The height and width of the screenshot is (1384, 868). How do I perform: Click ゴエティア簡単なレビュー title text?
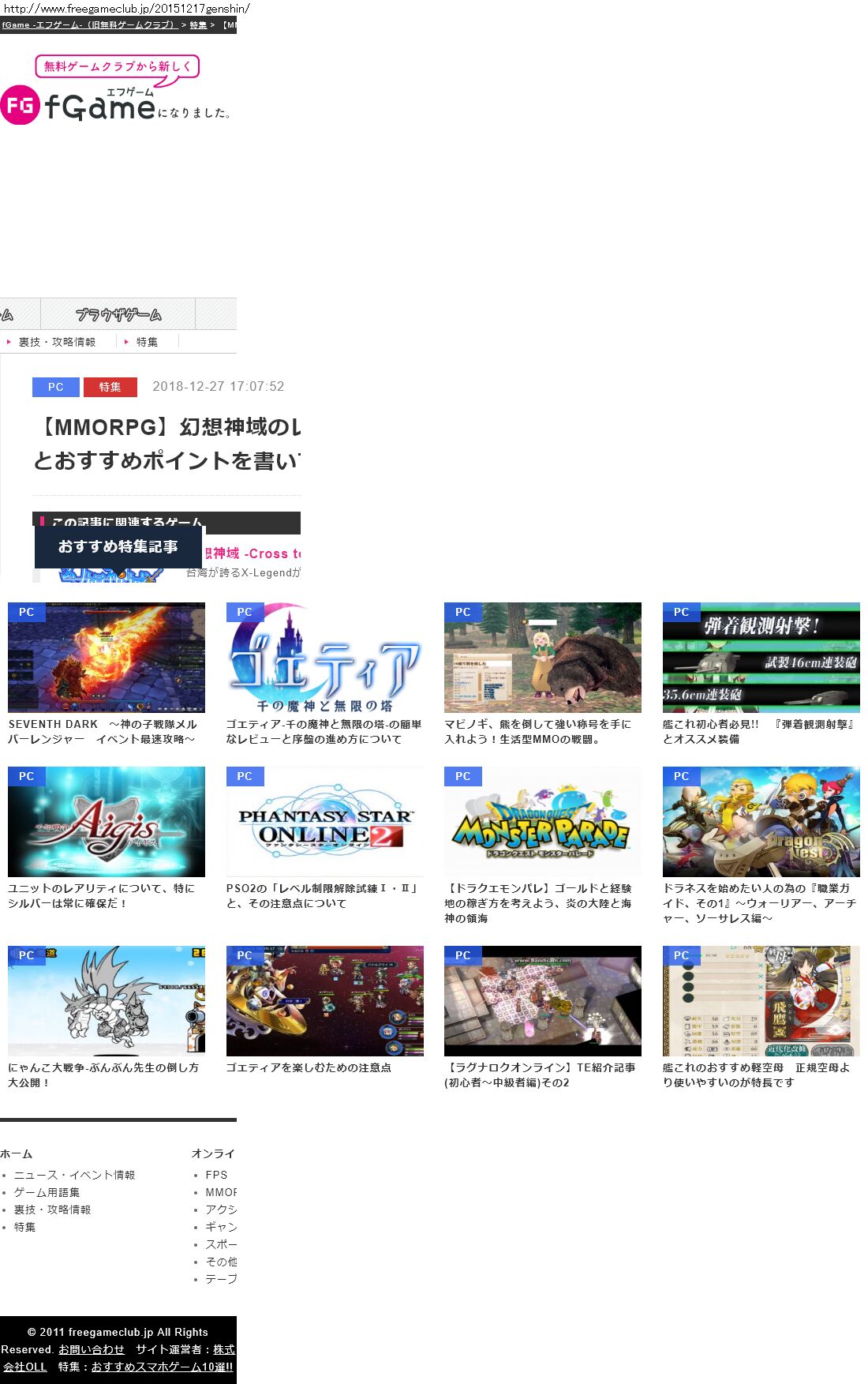324,732
